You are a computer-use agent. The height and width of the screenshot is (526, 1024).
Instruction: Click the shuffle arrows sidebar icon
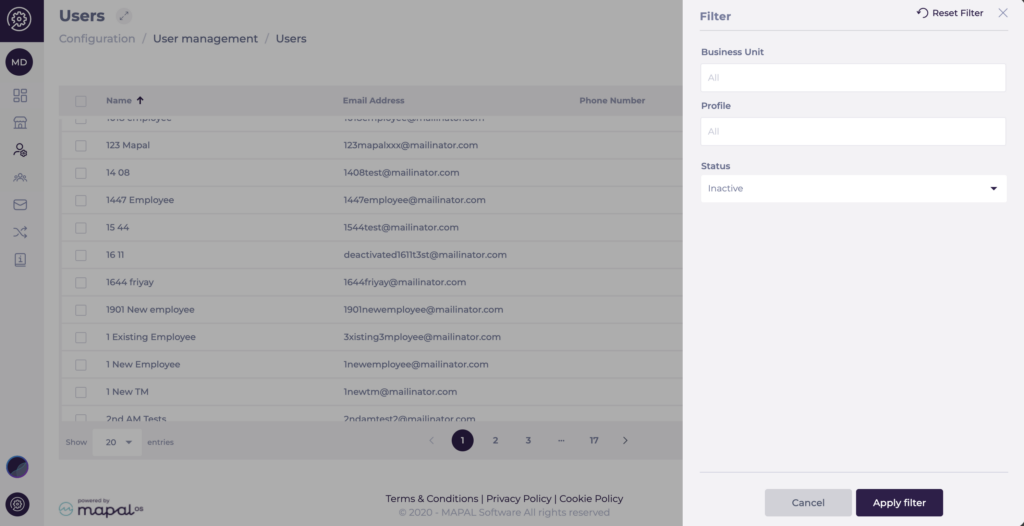tap(20, 232)
